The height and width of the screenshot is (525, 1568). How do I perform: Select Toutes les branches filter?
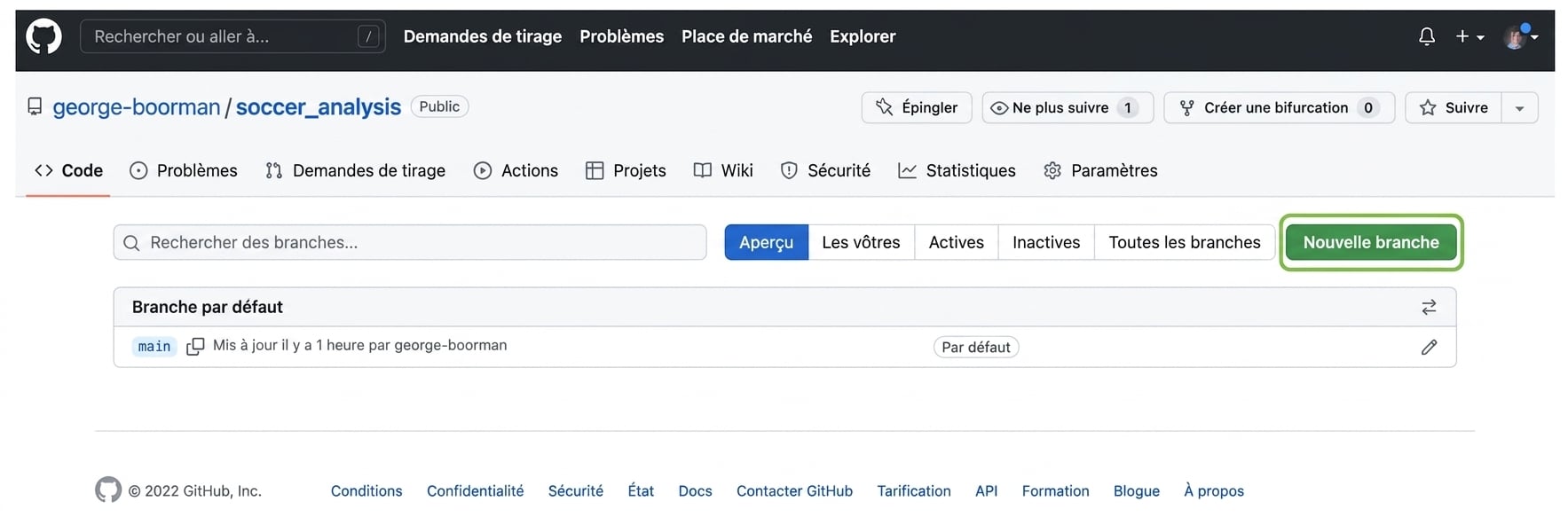click(x=1185, y=242)
